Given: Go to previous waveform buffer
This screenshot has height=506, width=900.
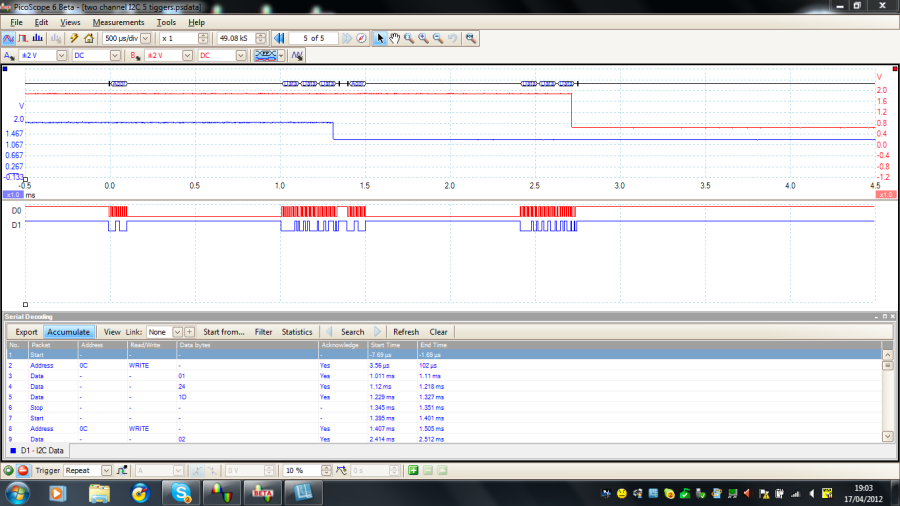Looking at the screenshot, I should pos(280,38).
